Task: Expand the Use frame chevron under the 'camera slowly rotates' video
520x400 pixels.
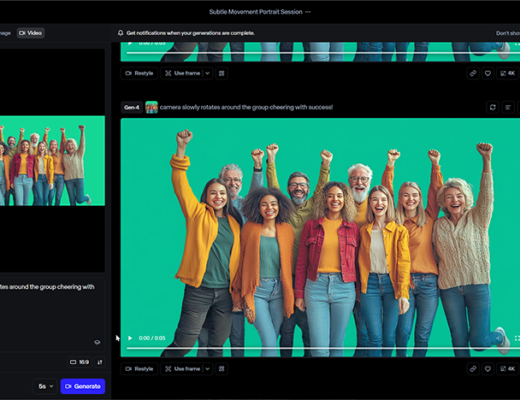Action: tap(207, 369)
